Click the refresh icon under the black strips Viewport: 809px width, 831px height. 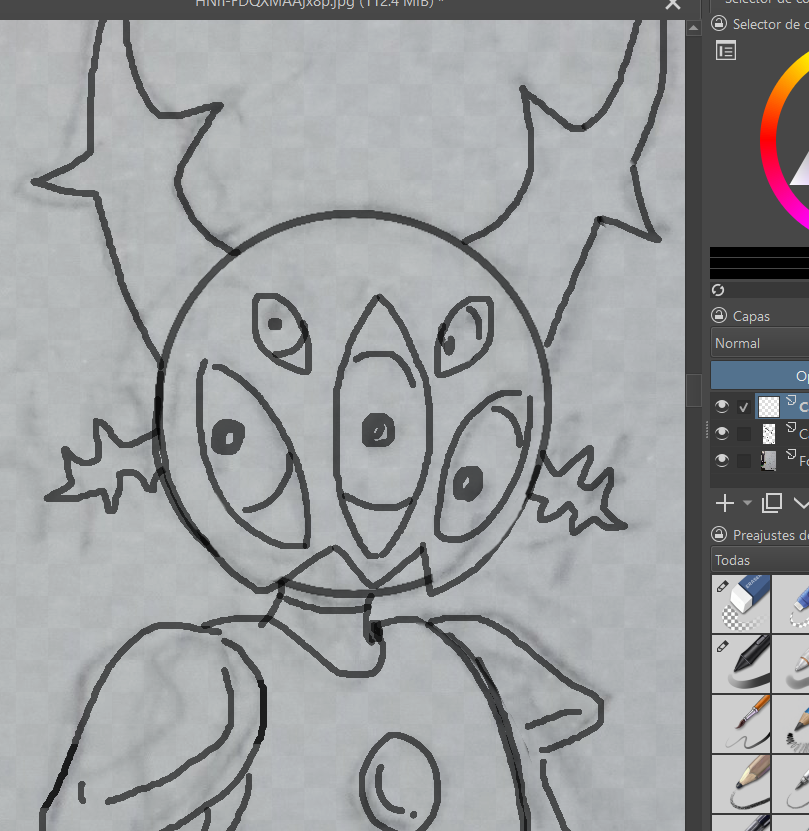tap(718, 290)
